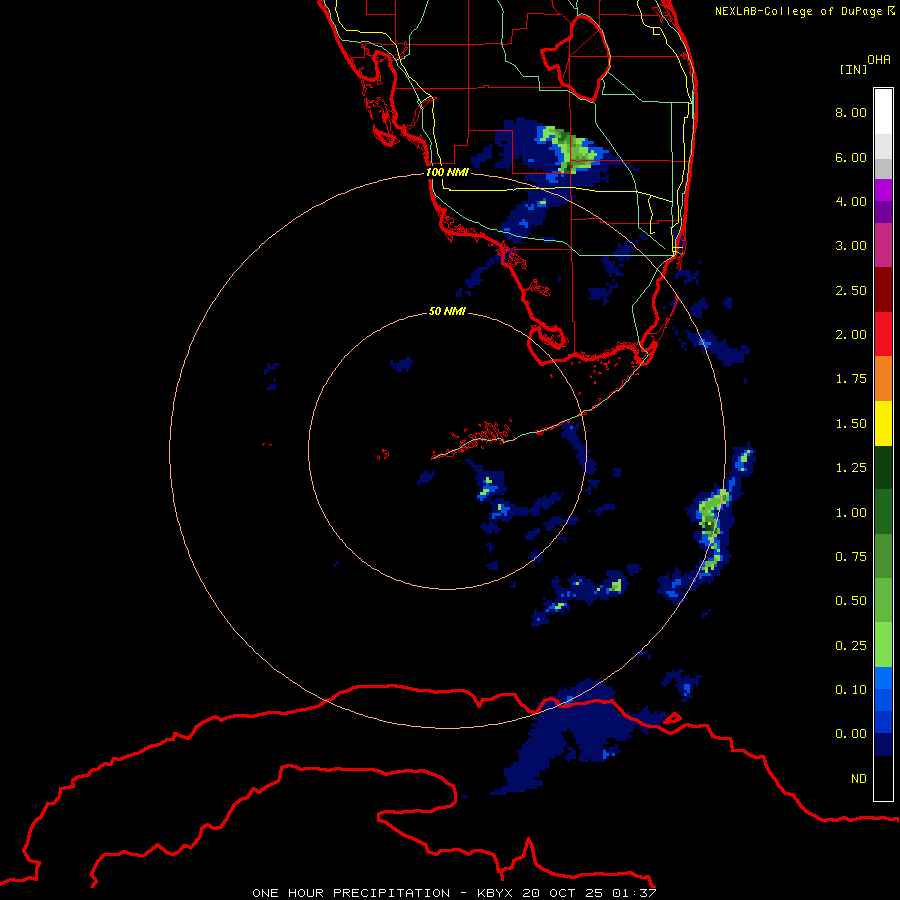This screenshot has height=900, width=900.
Task: Select the 0.10 legend value
Action: click(x=850, y=690)
